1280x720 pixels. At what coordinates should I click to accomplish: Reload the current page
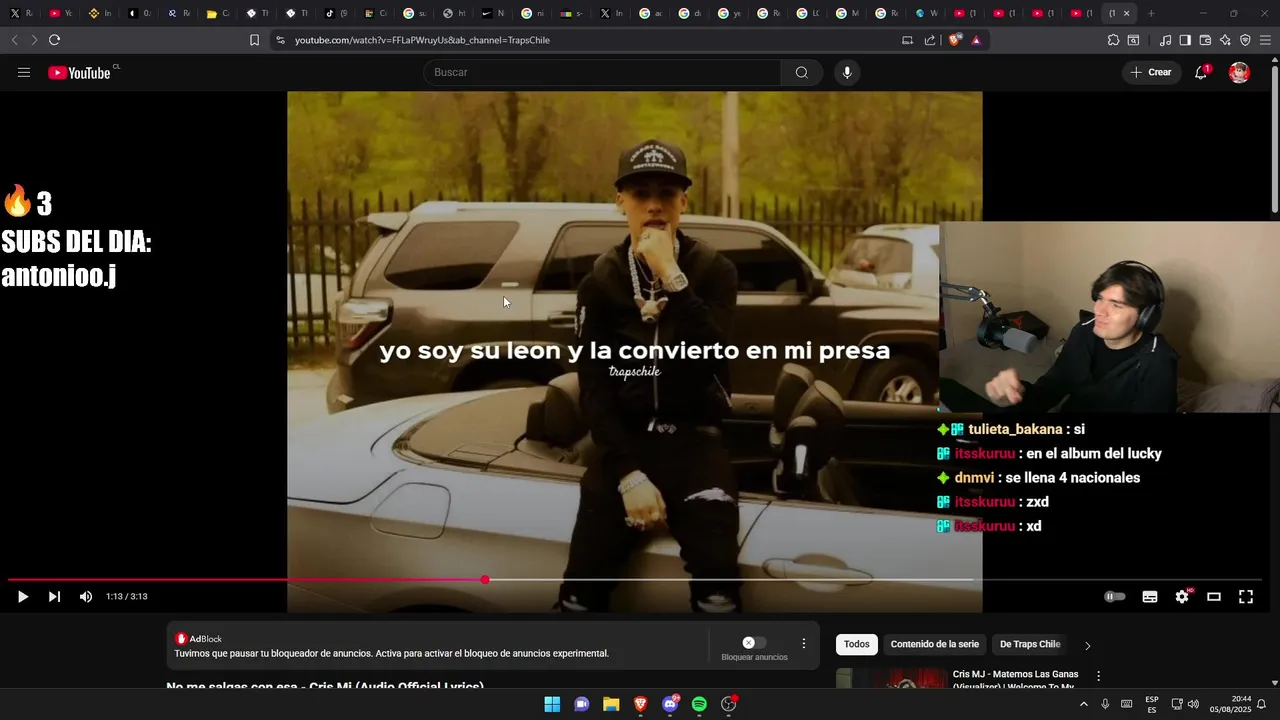click(x=55, y=40)
